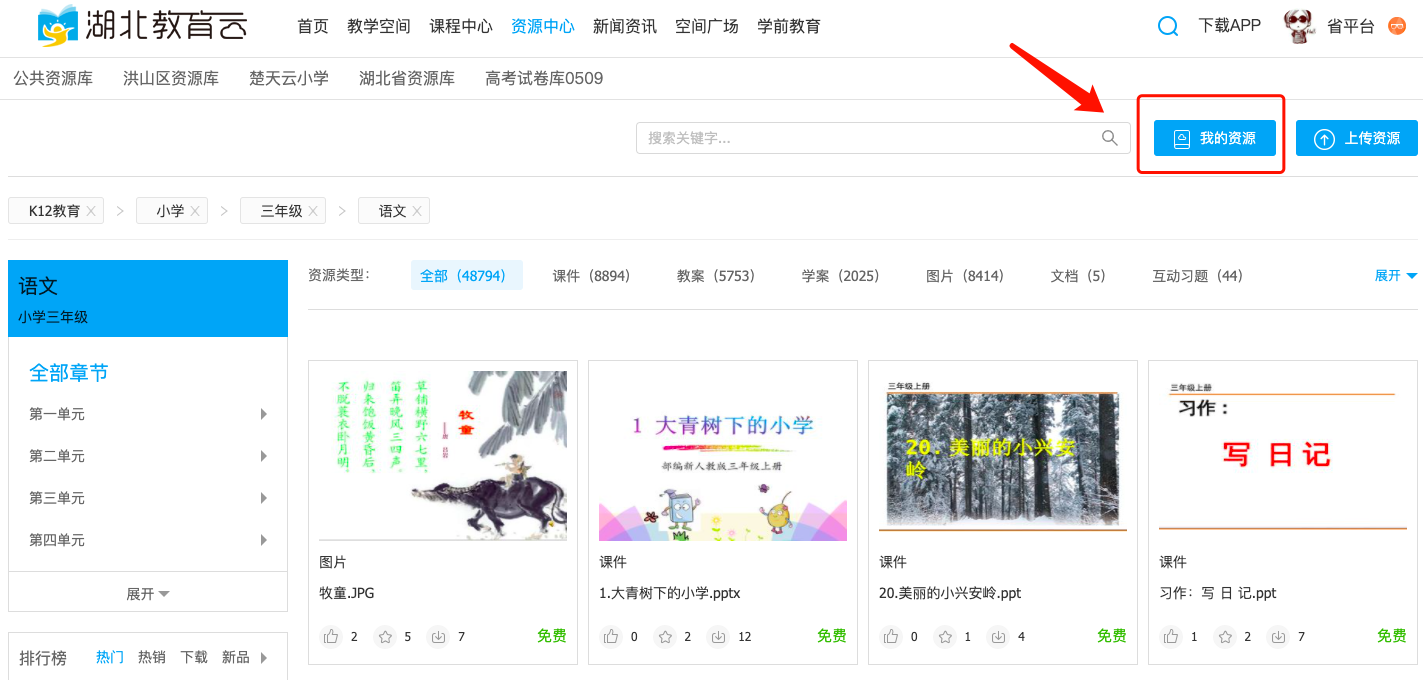This screenshot has height=680, width=1423.
Task: Open the 大青树下的小学 slide thumbnail
Action: click(x=723, y=456)
